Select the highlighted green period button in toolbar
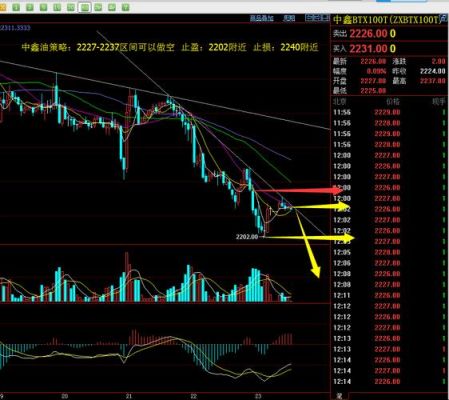 tap(85, 7)
